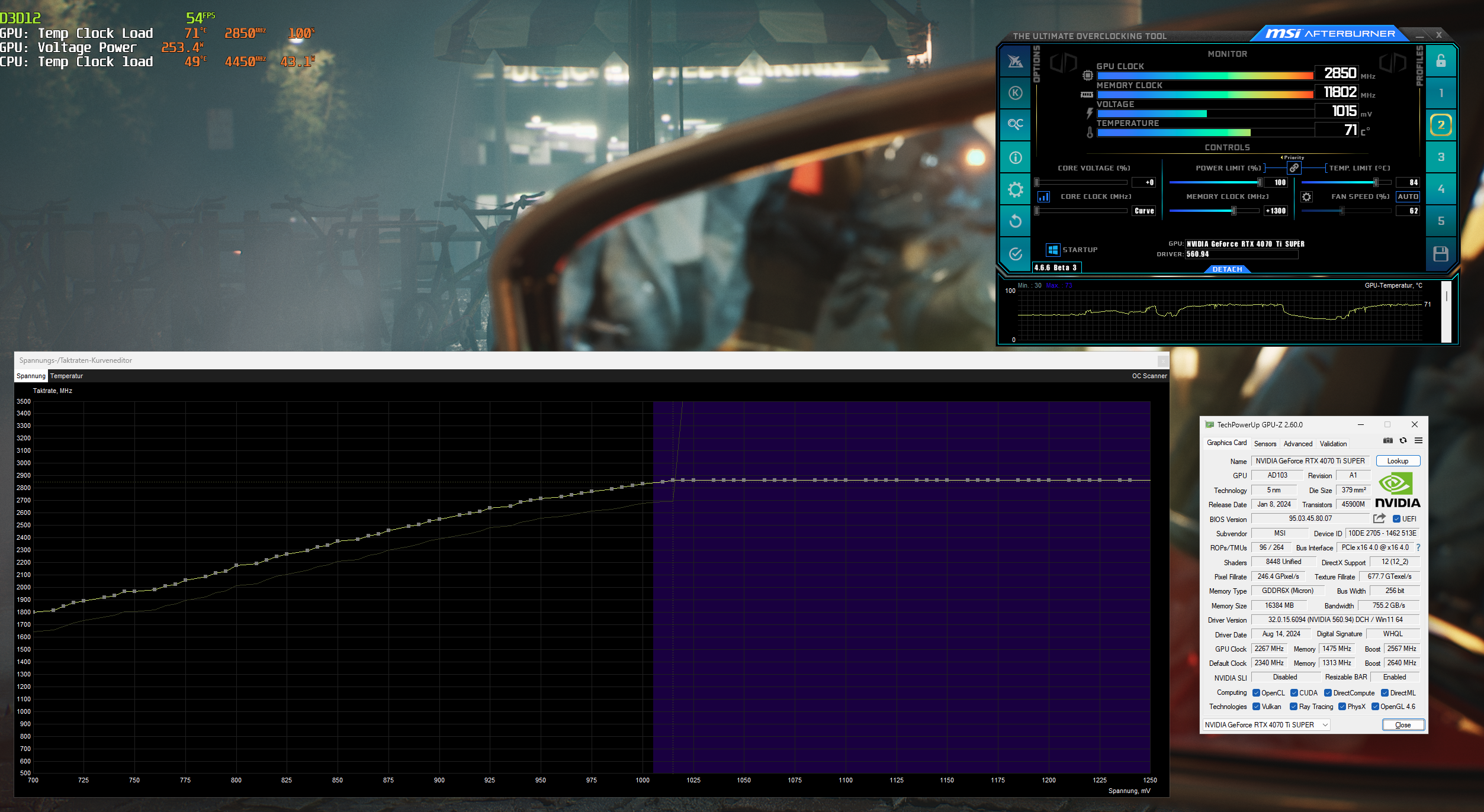This screenshot has height=812, width=1484.
Task: Open the GPU-Z hamburger menu
Action: [x=1418, y=440]
